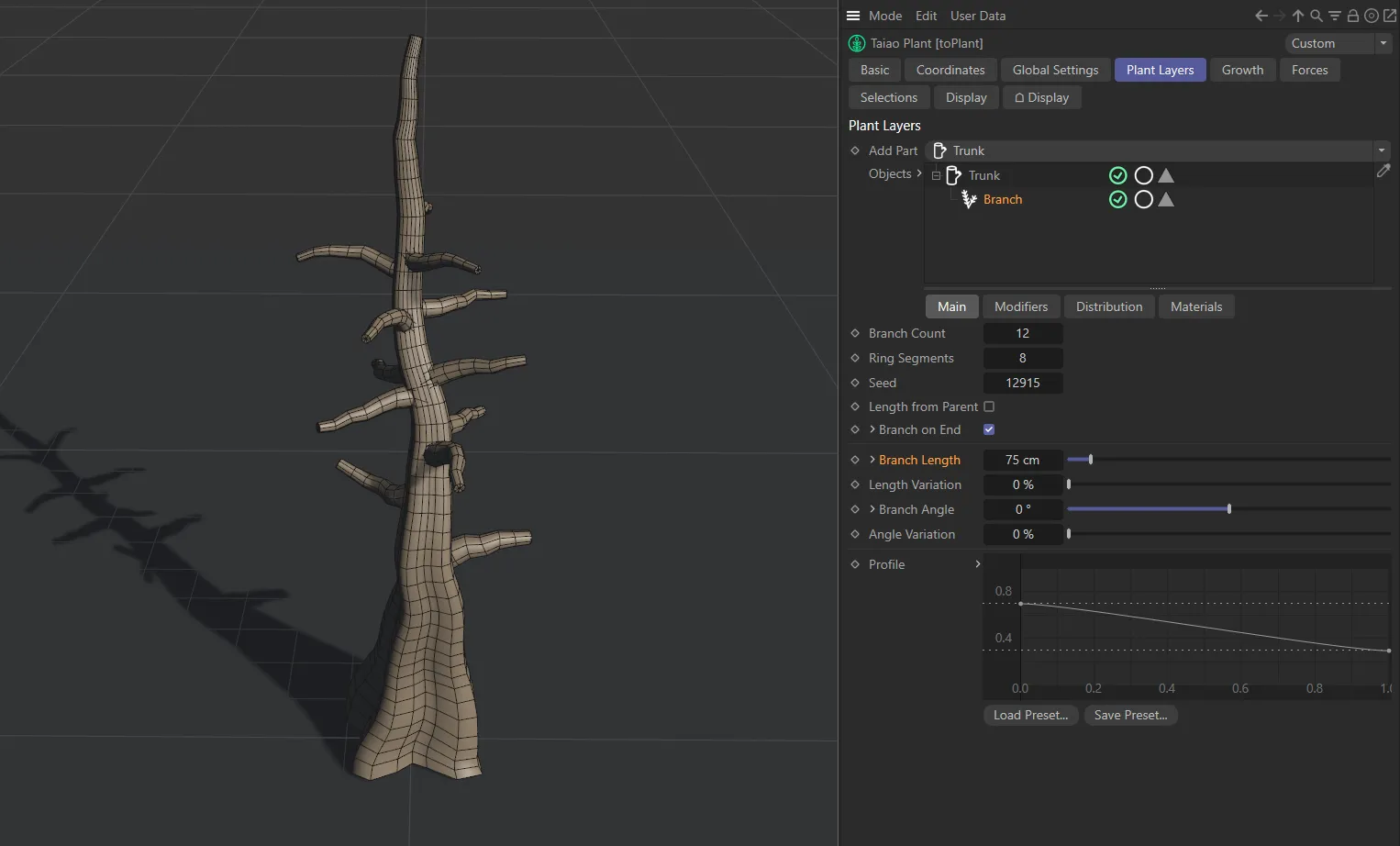Click the record target icon top right

[1371, 16]
